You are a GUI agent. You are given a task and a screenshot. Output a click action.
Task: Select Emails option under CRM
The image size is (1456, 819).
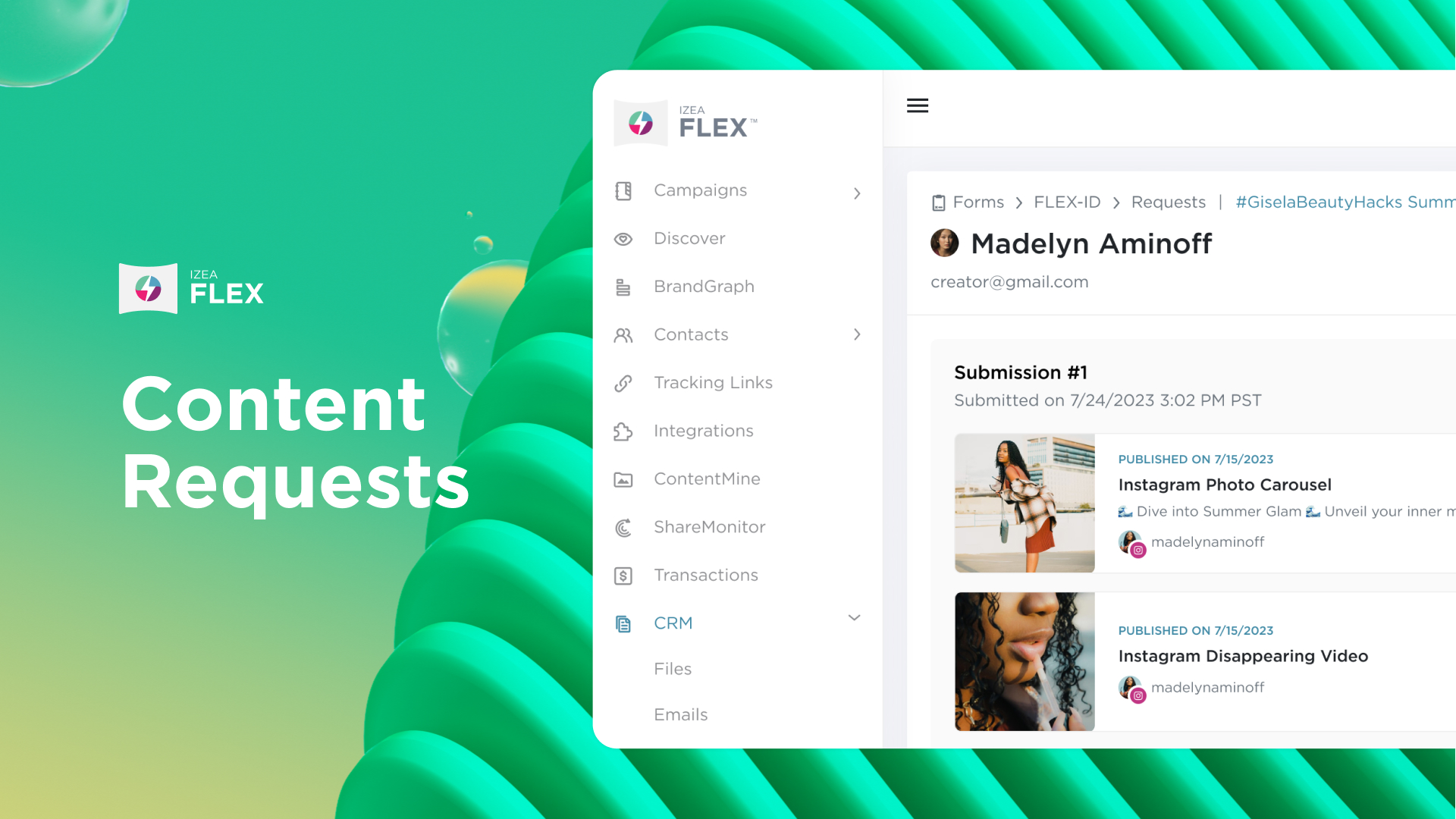(680, 713)
